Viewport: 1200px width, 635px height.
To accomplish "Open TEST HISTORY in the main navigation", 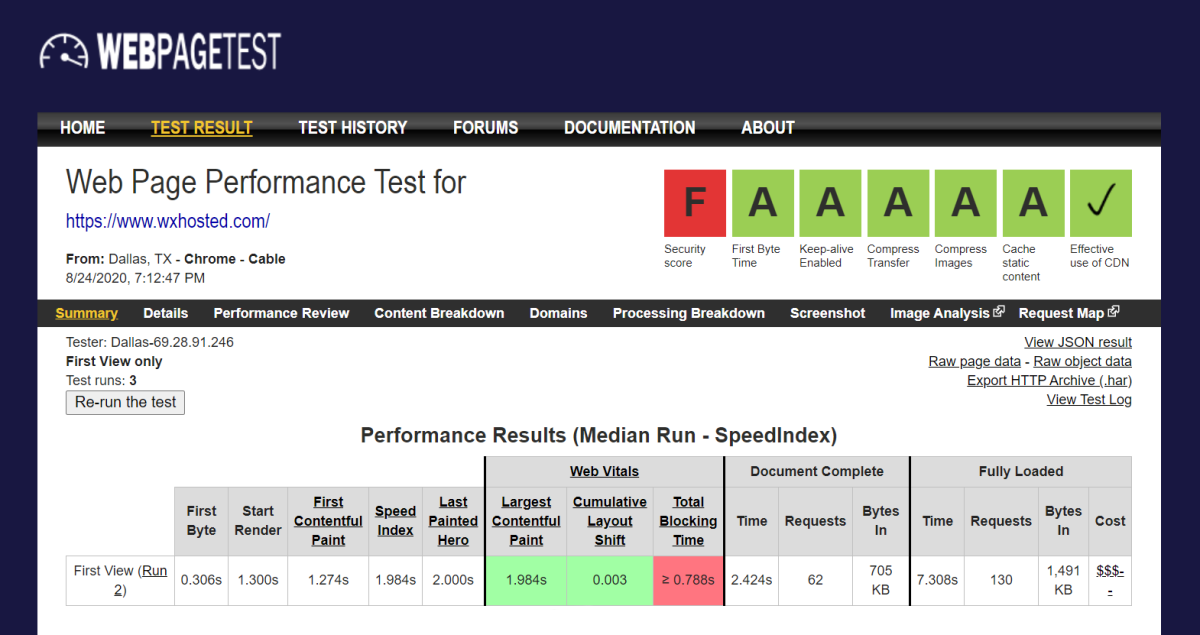I will tap(353, 128).
